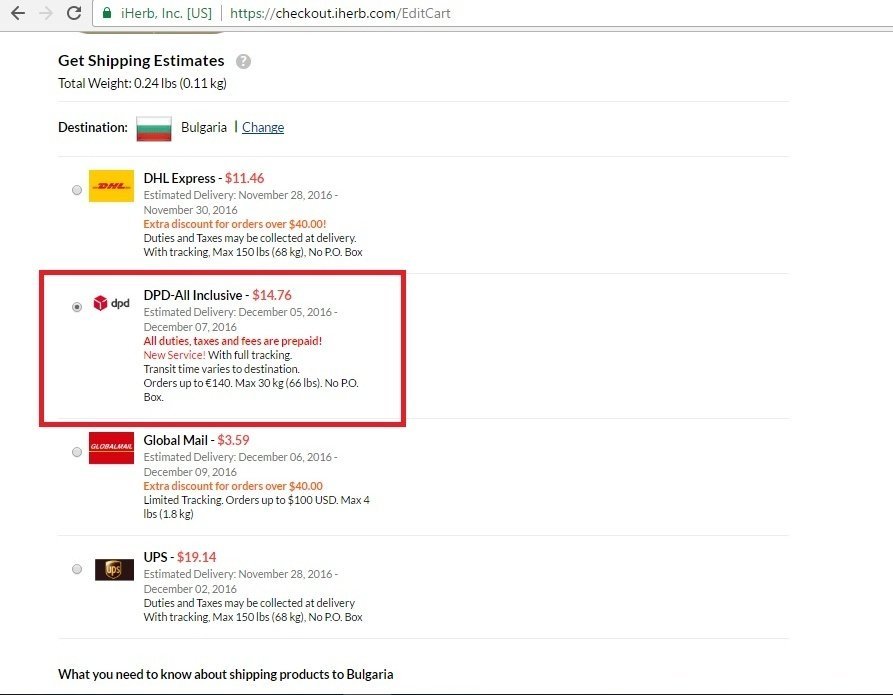The width and height of the screenshot is (893, 695).
Task: Click the DPD-All Inclusive $14.76 option title
Action: click(x=217, y=295)
